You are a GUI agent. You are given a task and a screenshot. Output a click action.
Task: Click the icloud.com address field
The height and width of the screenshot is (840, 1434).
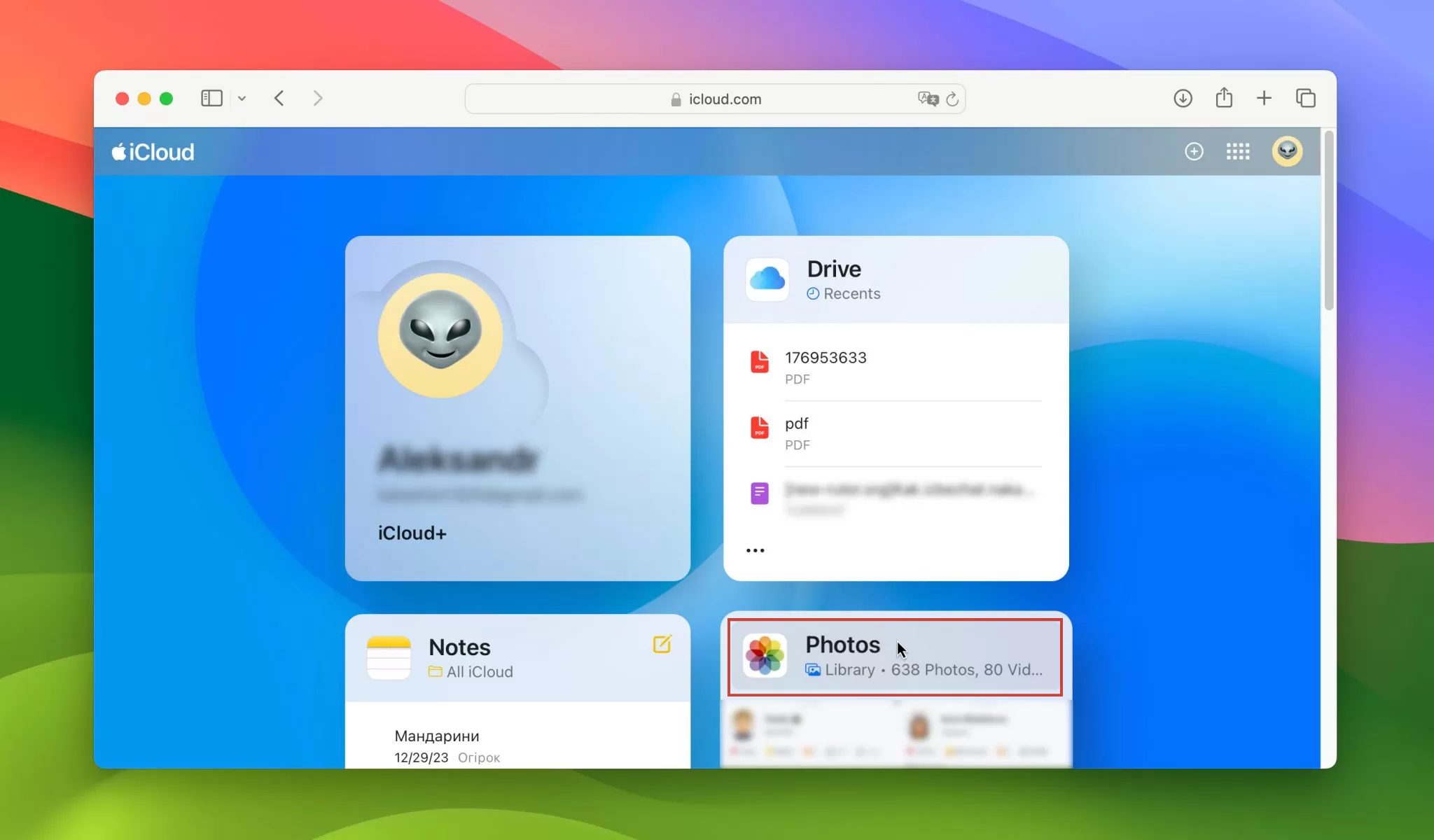point(724,99)
